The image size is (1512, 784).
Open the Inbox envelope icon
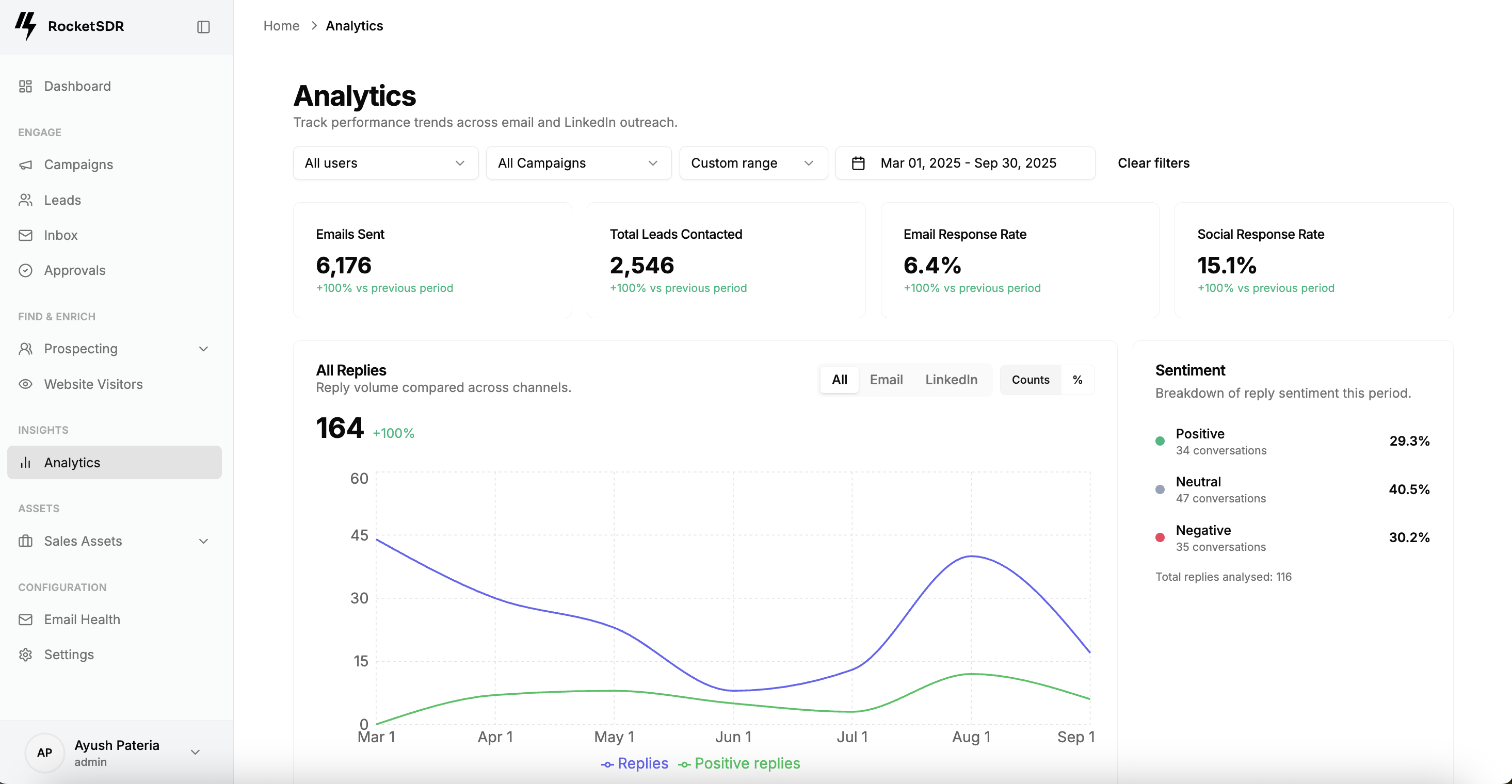(25, 235)
